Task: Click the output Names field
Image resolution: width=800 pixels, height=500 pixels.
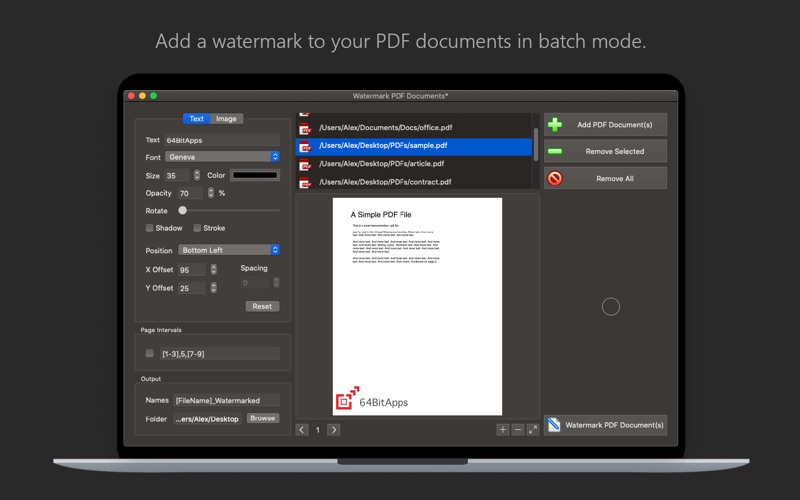Action: (x=227, y=401)
